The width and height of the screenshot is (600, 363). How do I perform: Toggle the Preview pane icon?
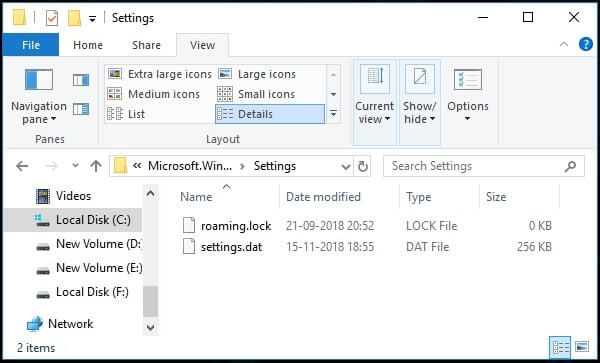tap(81, 80)
